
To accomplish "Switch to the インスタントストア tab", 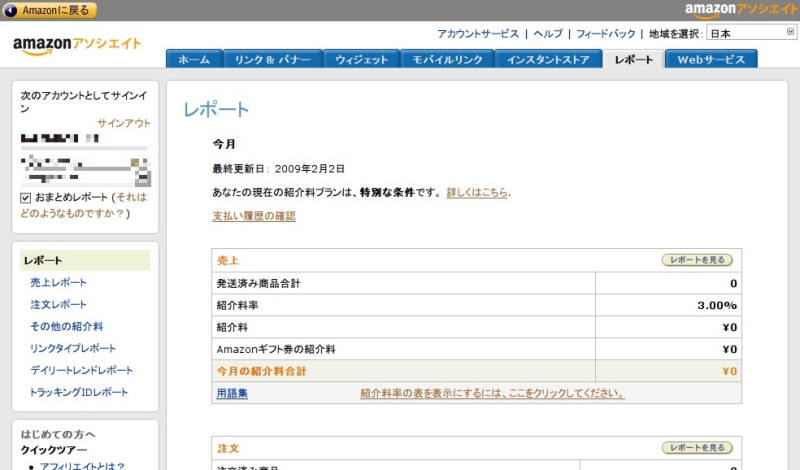I will pos(548,59).
